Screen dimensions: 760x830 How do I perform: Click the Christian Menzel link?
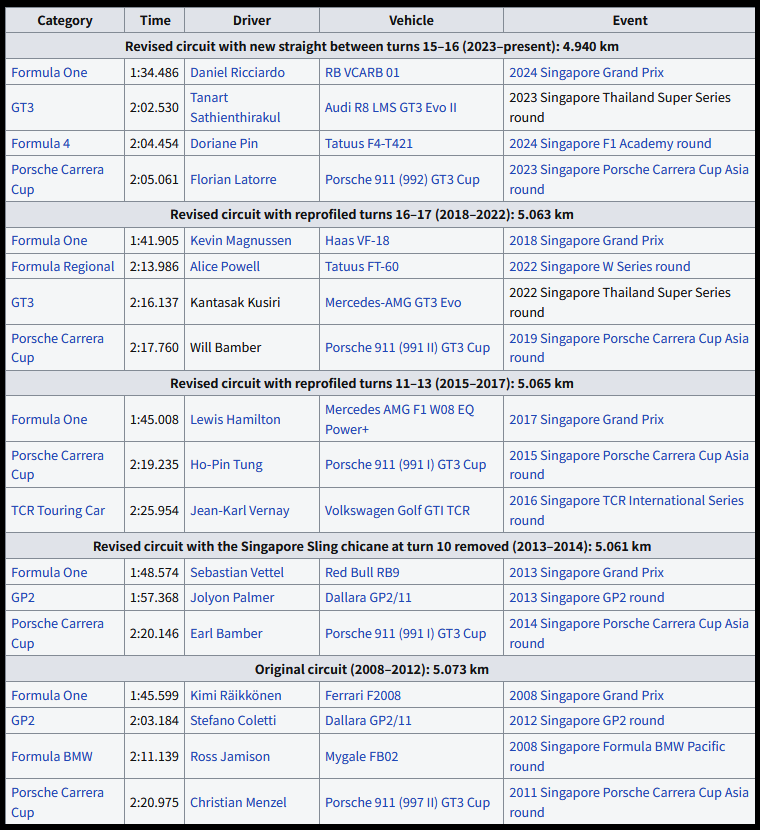click(x=238, y=802)
